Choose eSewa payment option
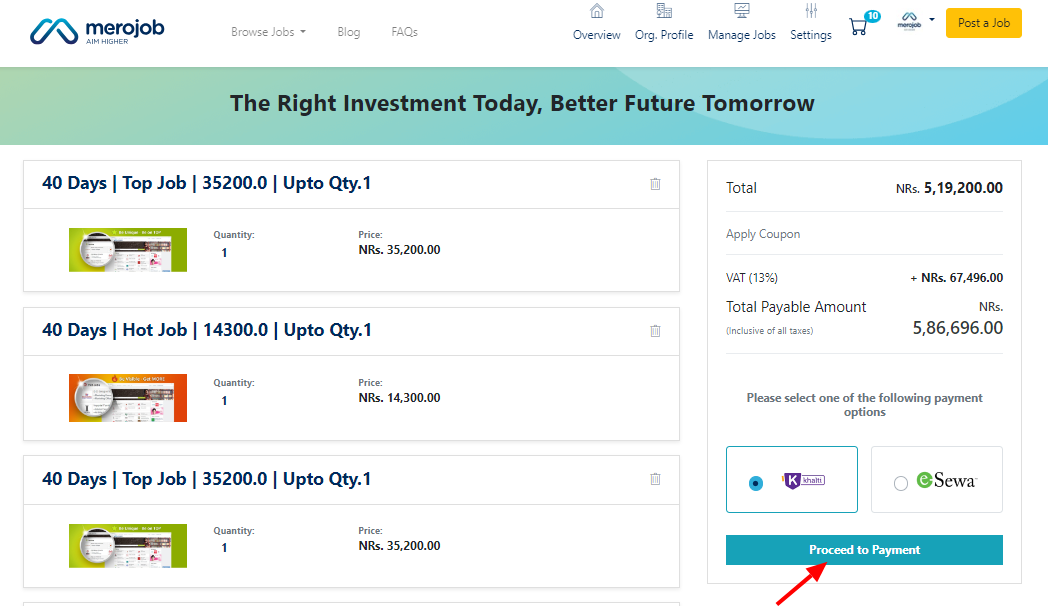Viewport: 1048px width, 606px height. (901, 483)
